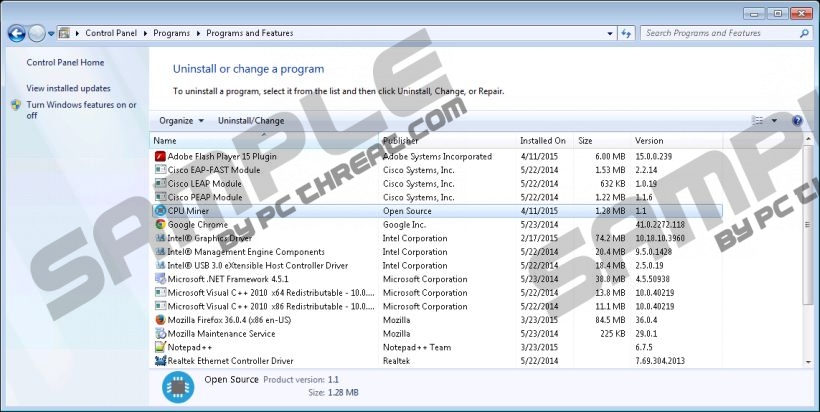Click the vertical scrollbar thumb
Screen dimensions: 820x412
(x=808, y=225)
